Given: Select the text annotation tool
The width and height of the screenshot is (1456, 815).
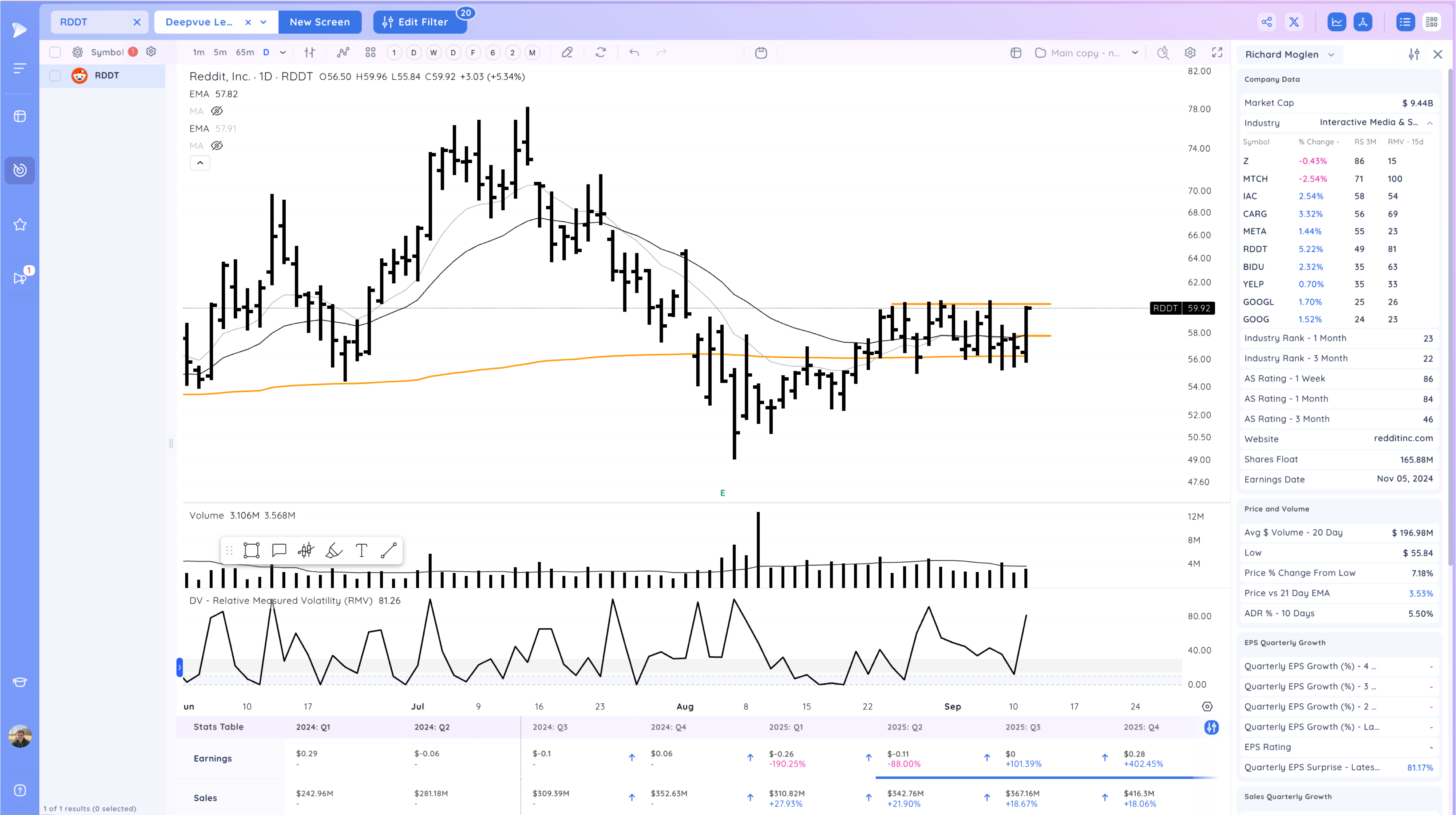Looking at the screenshot, I should (361, 550).
